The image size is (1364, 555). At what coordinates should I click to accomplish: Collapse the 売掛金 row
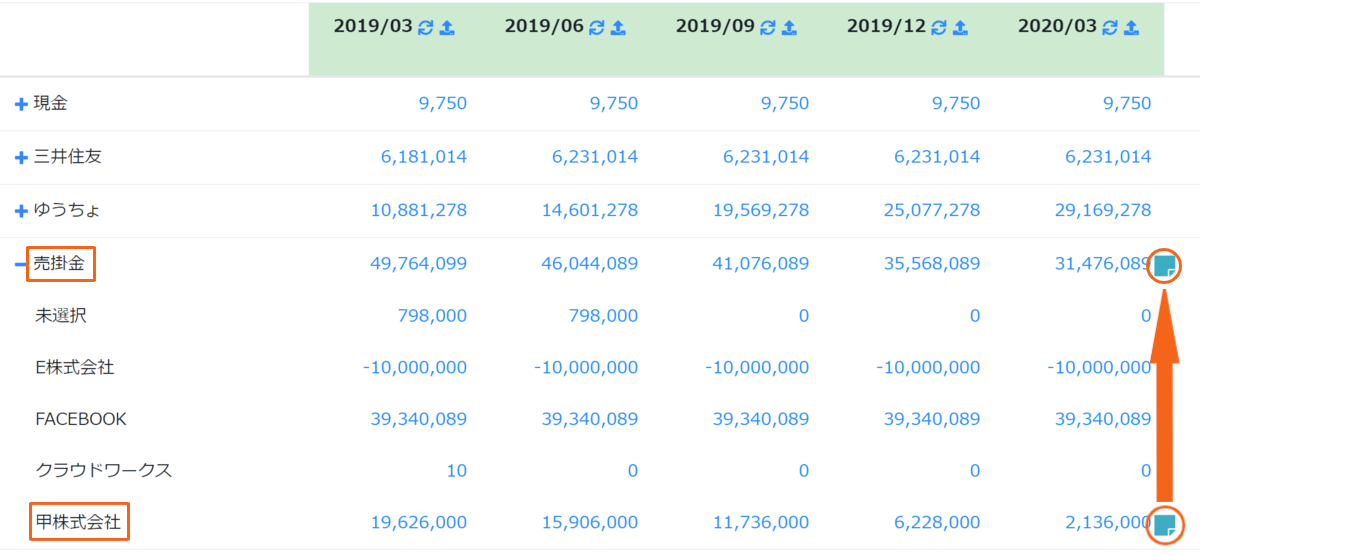pyautogui.click(x=21, y=265)
